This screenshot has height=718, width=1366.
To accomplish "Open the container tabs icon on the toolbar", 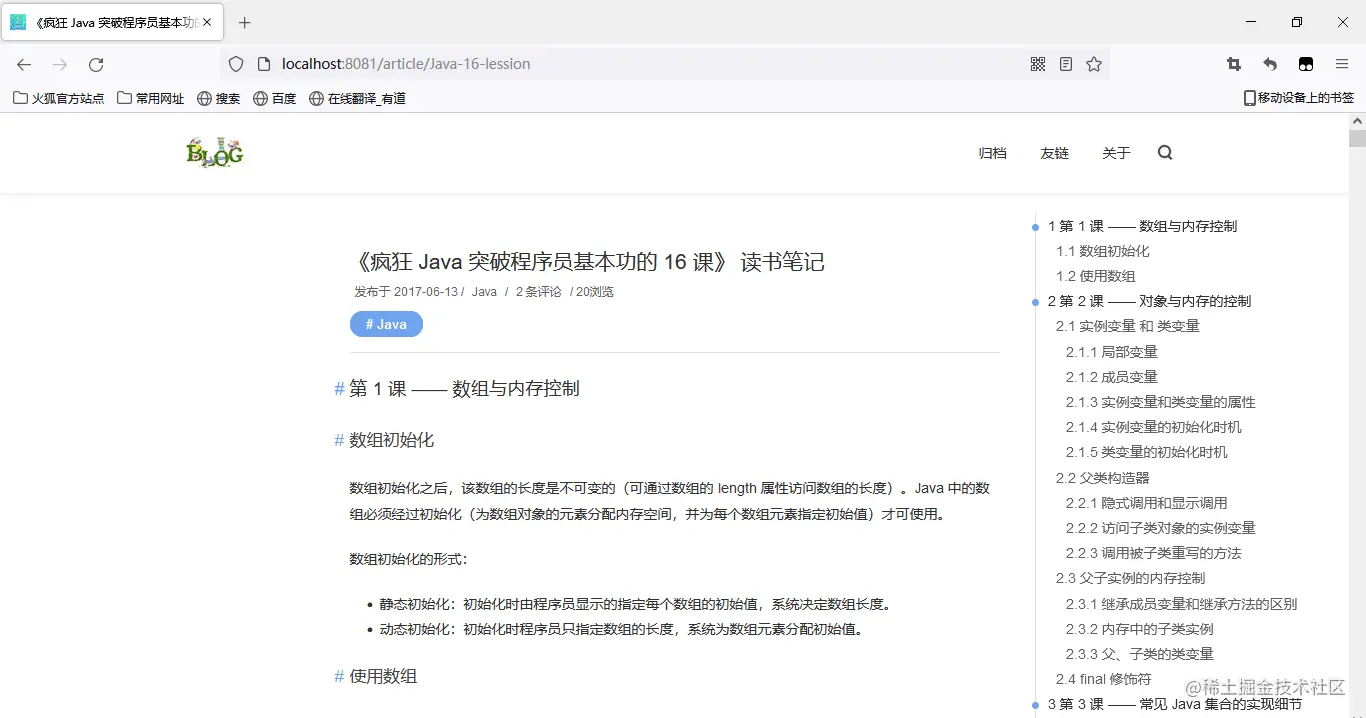I will [x=1305, y=63].
